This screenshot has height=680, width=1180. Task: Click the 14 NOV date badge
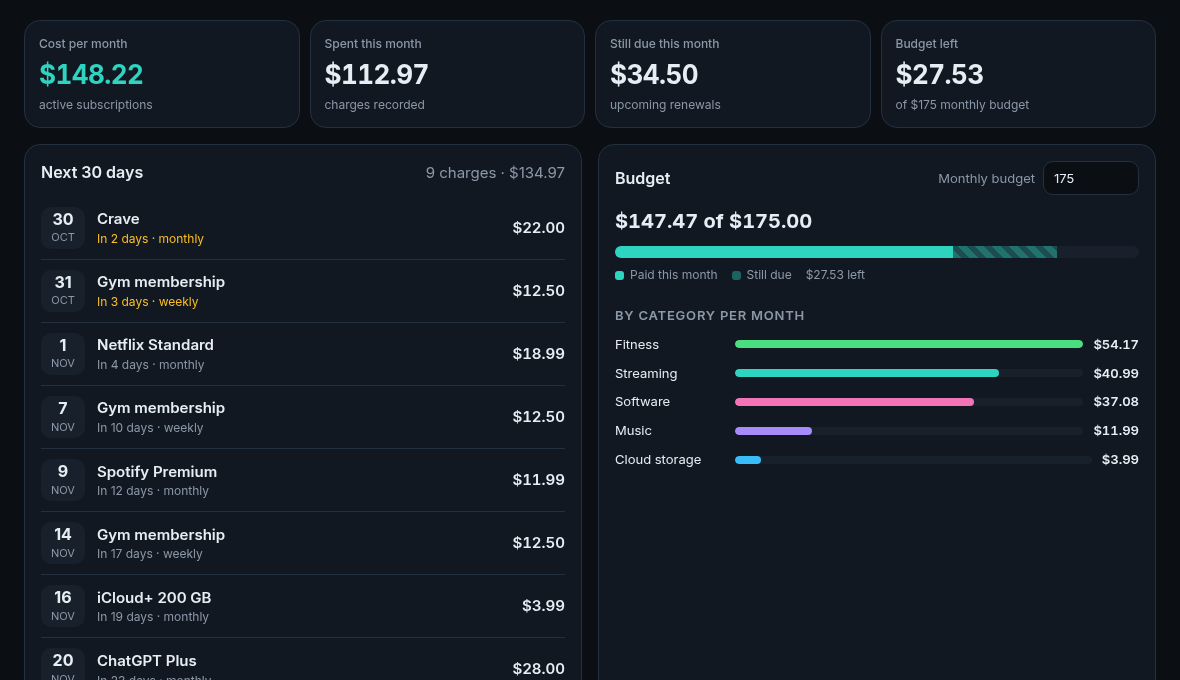tap(62, 543)
